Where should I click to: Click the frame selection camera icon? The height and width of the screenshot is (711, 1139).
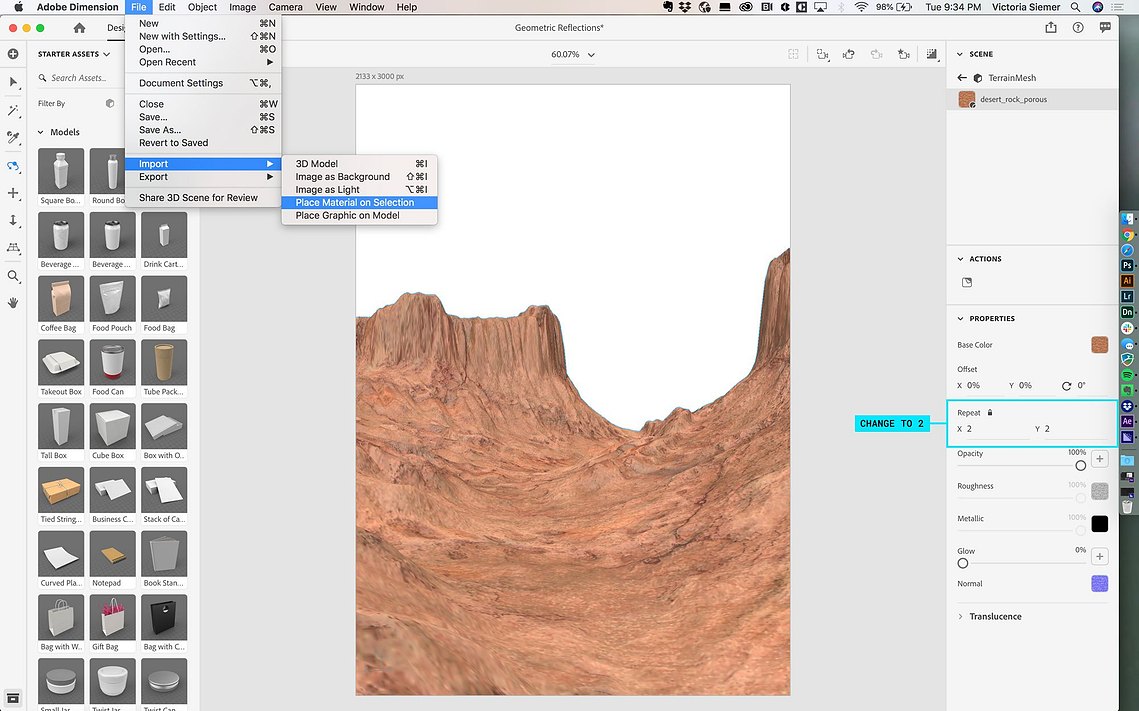pyautogui.click(x=822, y=54)
